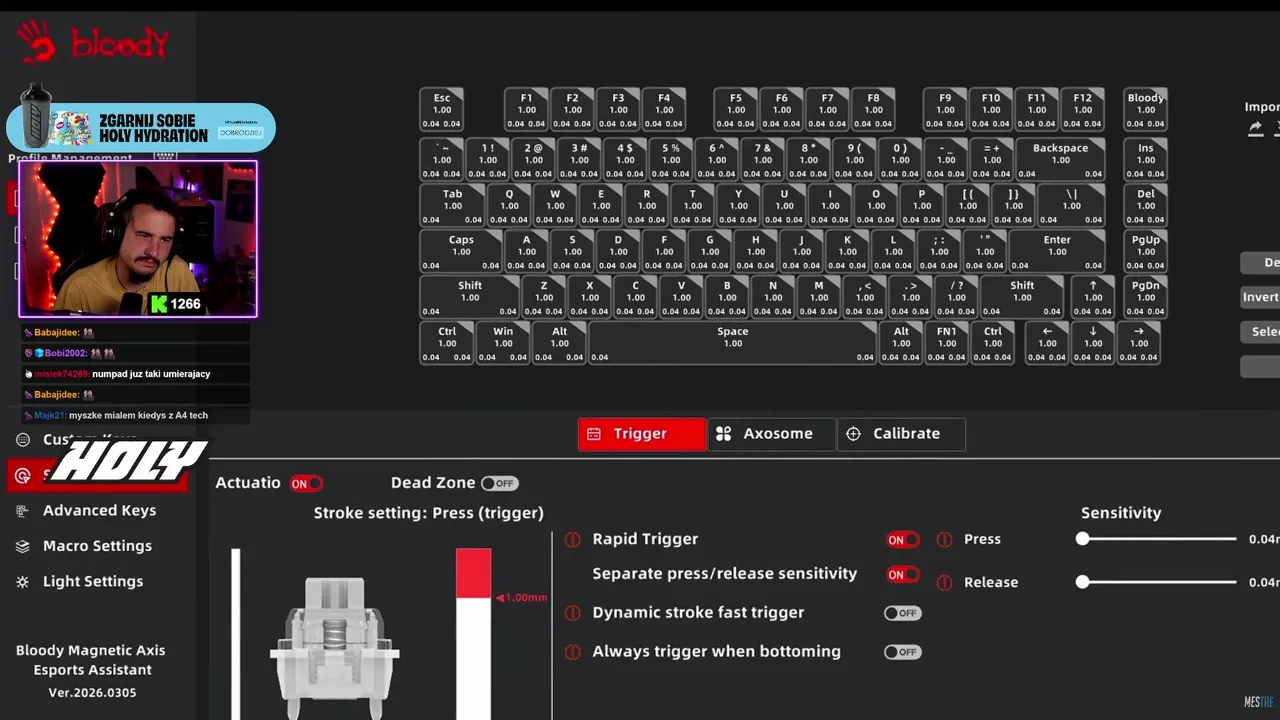
Task: Adjust the Press sensitivity slider handle
Action: point(1082,539)
